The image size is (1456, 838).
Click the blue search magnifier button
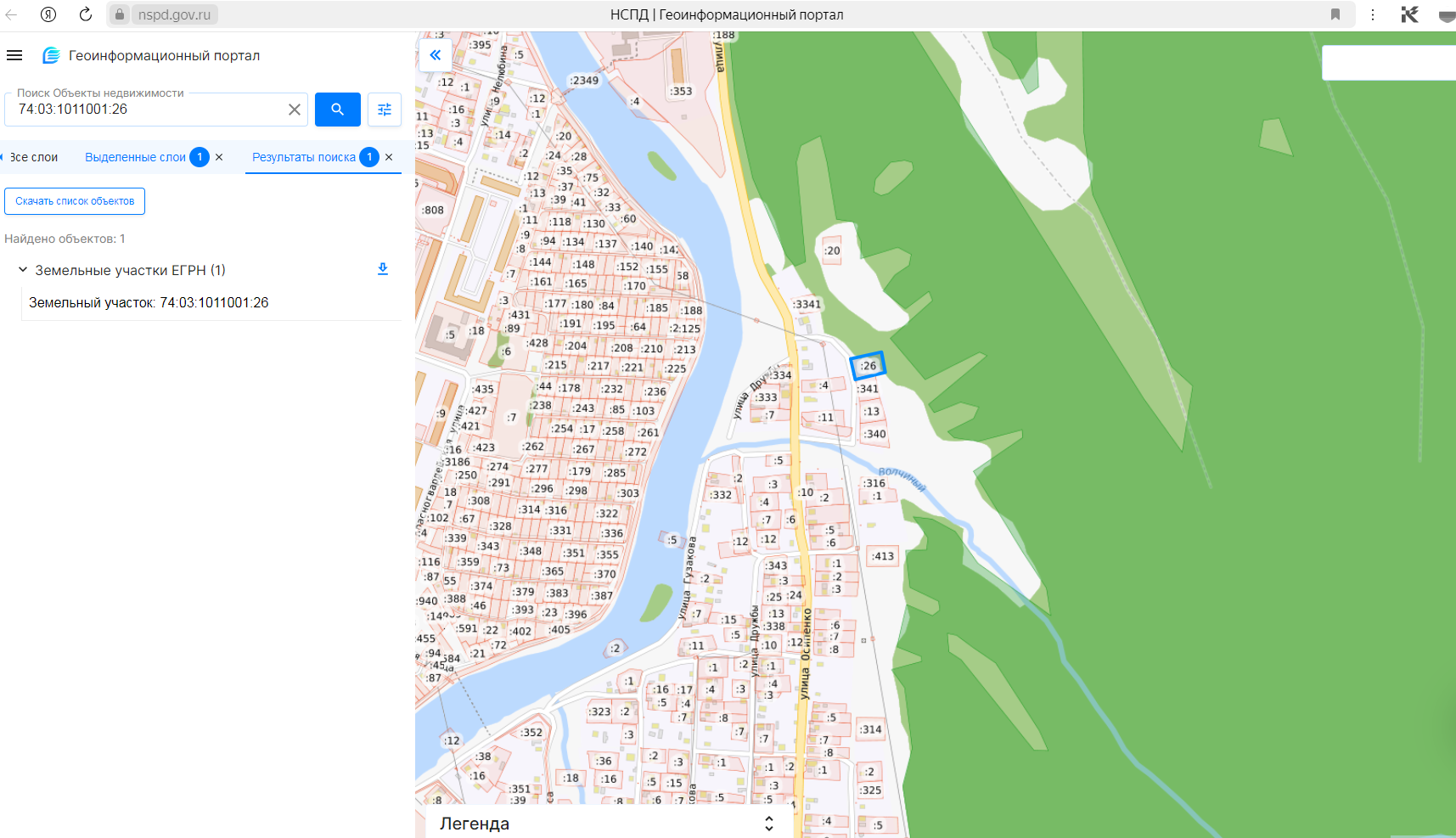(337, 110)
